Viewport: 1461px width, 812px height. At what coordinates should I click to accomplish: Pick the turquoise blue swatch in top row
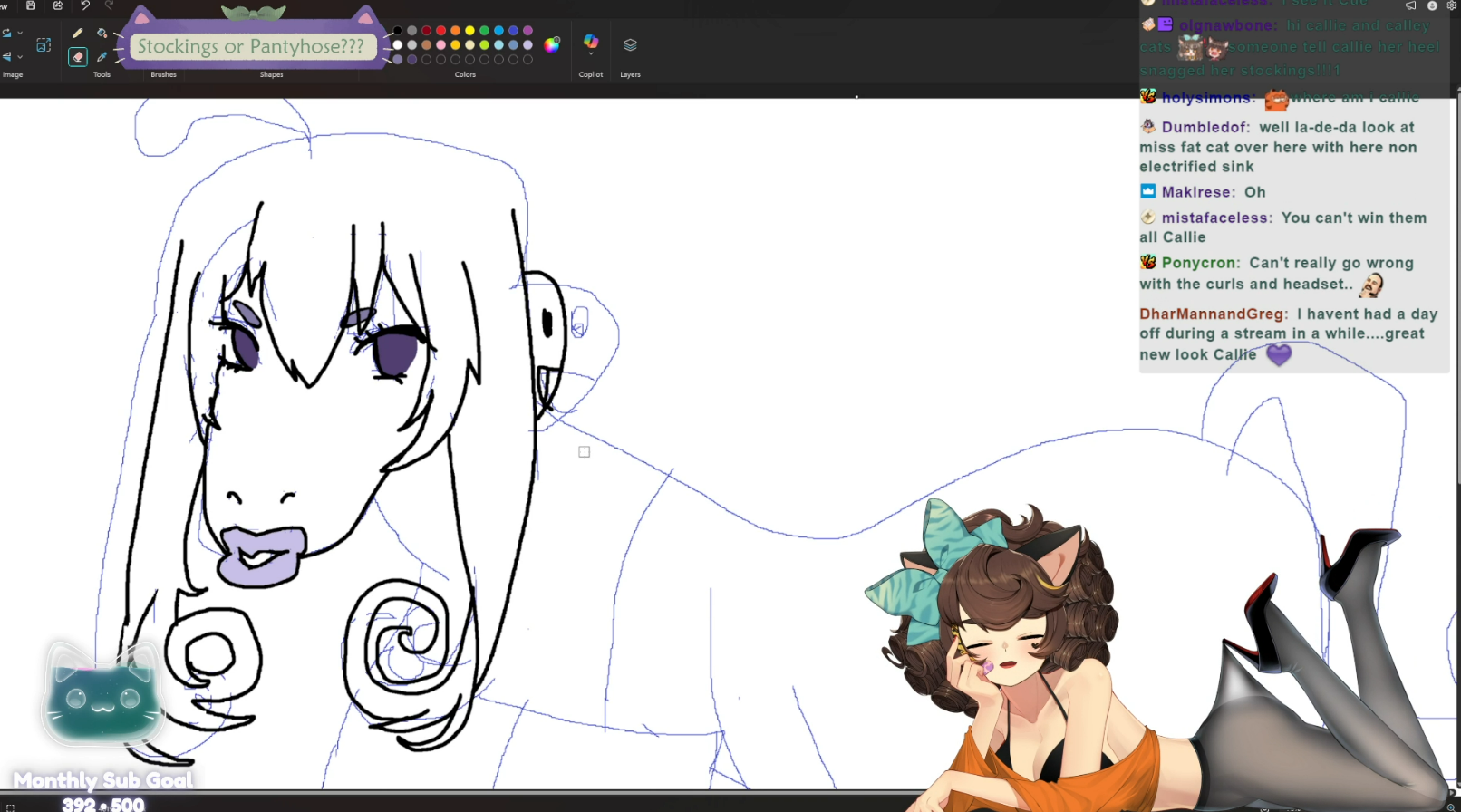click(x=499, y=31)
